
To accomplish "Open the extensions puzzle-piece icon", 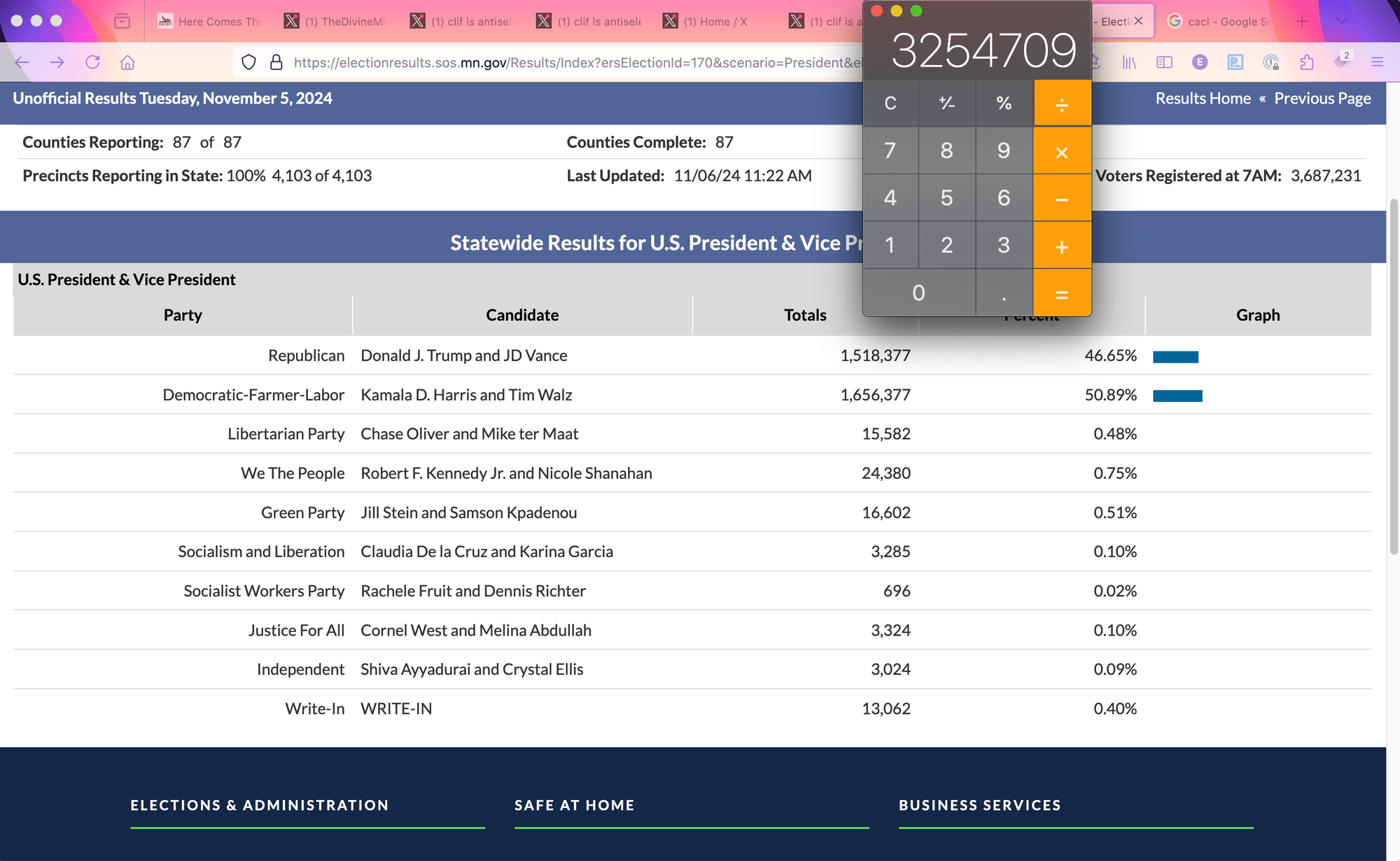I will [1306, 62].
